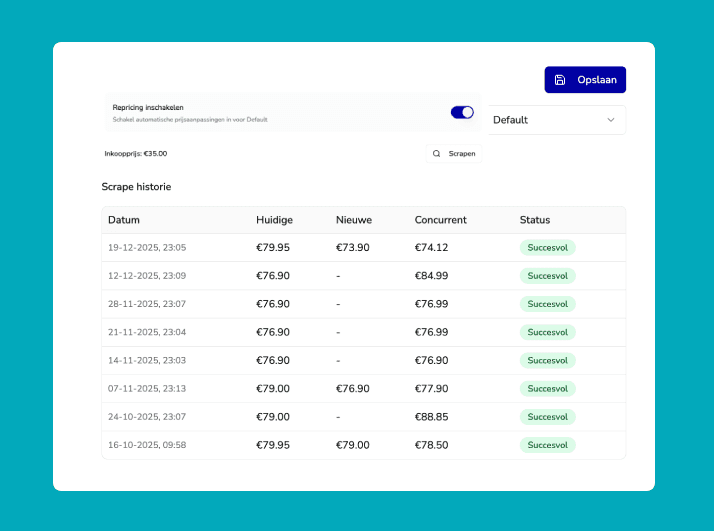Click the chevron arrow in Default dropdown

(611, 120)
